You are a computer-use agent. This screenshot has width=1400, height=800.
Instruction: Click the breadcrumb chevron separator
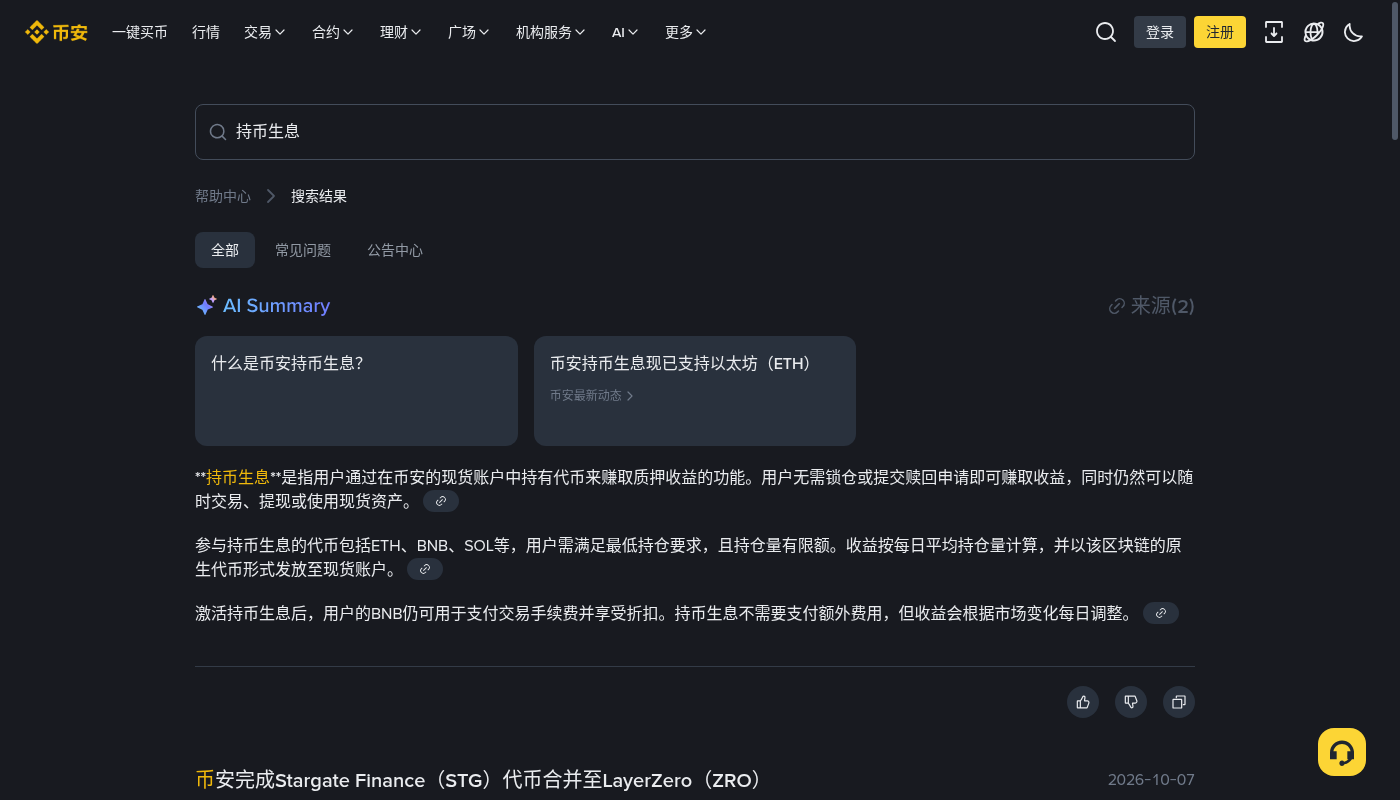tap(271, 196)
